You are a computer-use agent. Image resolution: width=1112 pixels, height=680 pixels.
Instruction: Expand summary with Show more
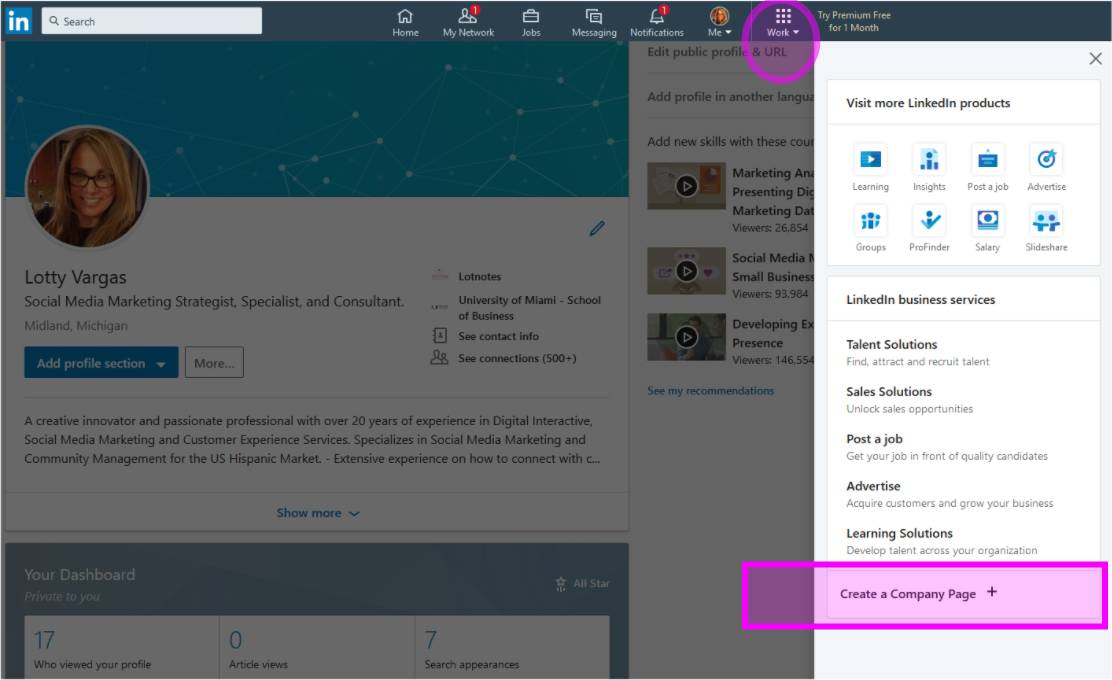(318, 513)
